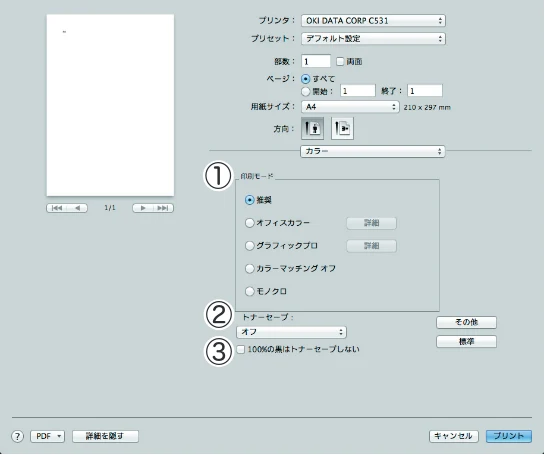Open the トナーセーブ オフ dropdown

[291, 332]
